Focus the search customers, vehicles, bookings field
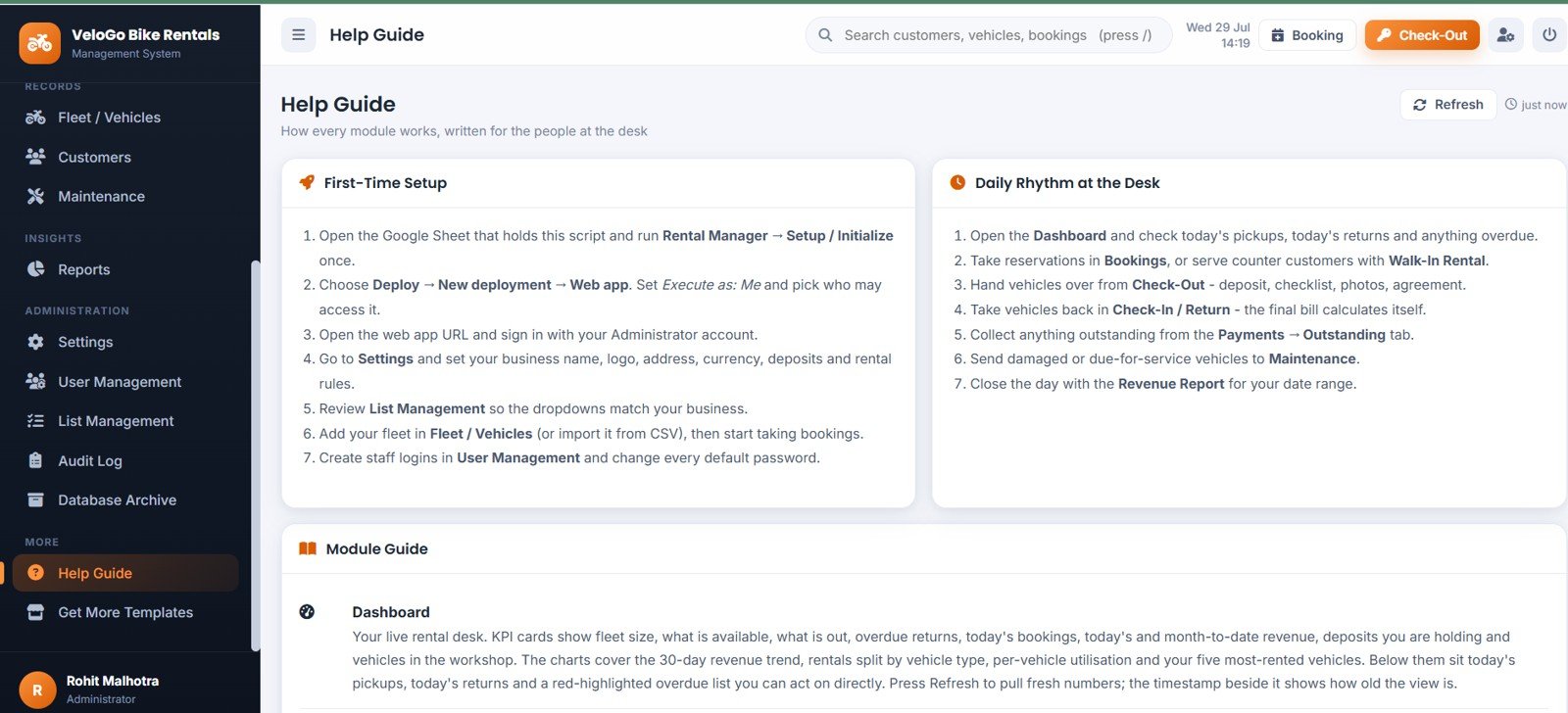The width and height of the screenshot is (1568, 713). [989, 35]
